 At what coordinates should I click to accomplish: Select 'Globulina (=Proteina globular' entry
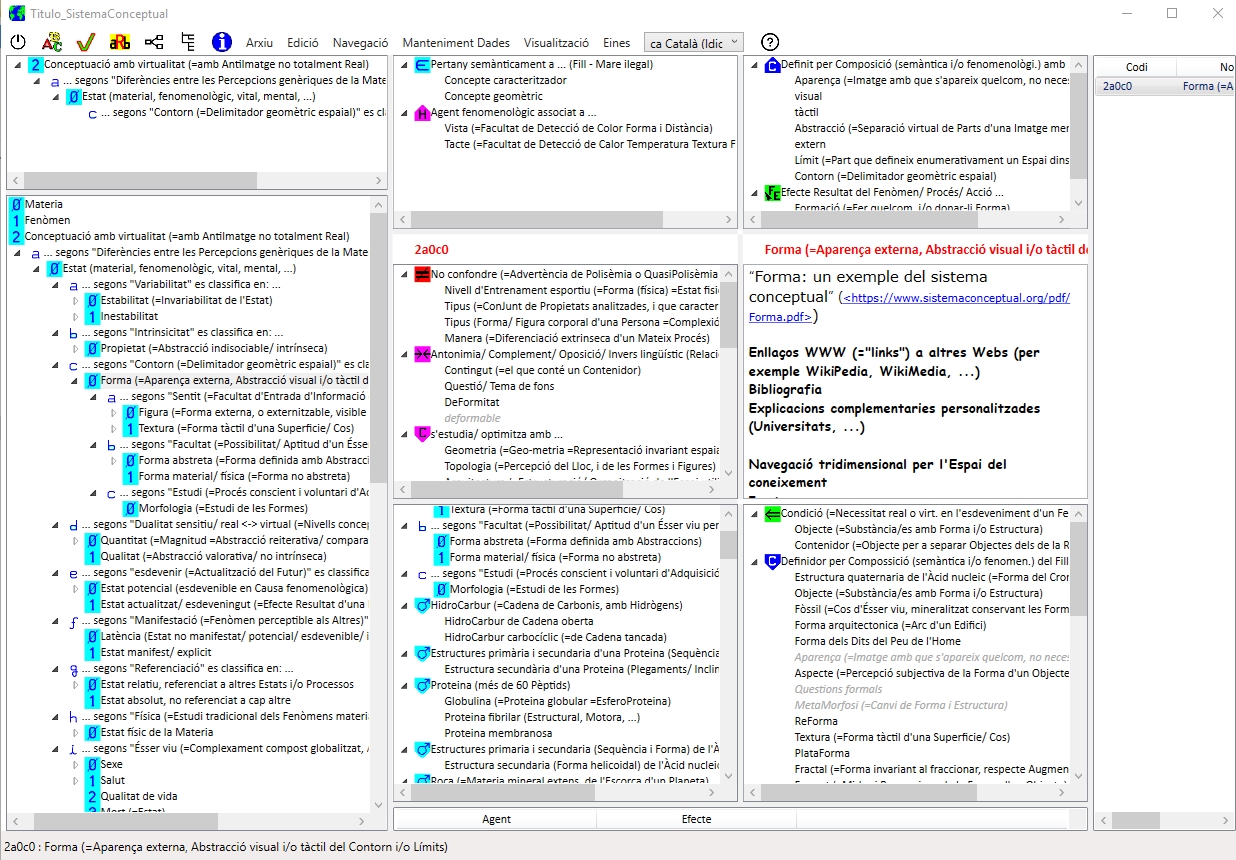[x=557, y=702]
